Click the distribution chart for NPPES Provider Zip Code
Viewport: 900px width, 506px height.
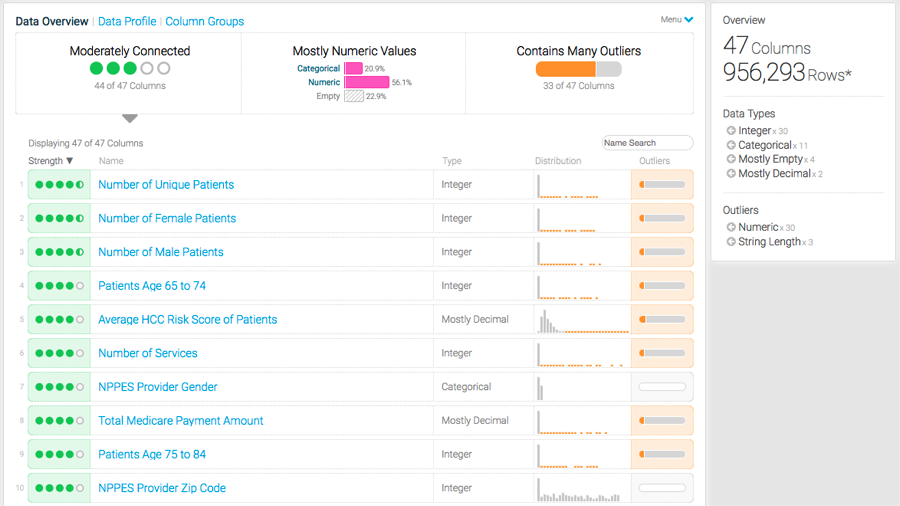pos(582,489)
